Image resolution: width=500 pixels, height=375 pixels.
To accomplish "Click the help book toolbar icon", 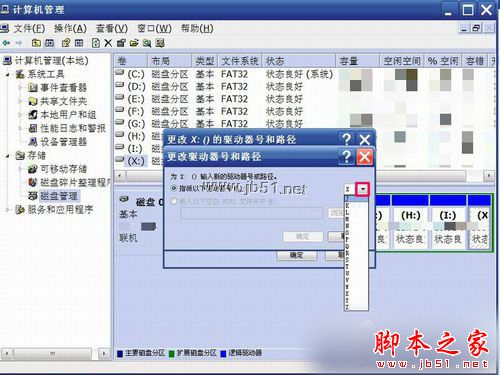I will click(x=66, y=43).
